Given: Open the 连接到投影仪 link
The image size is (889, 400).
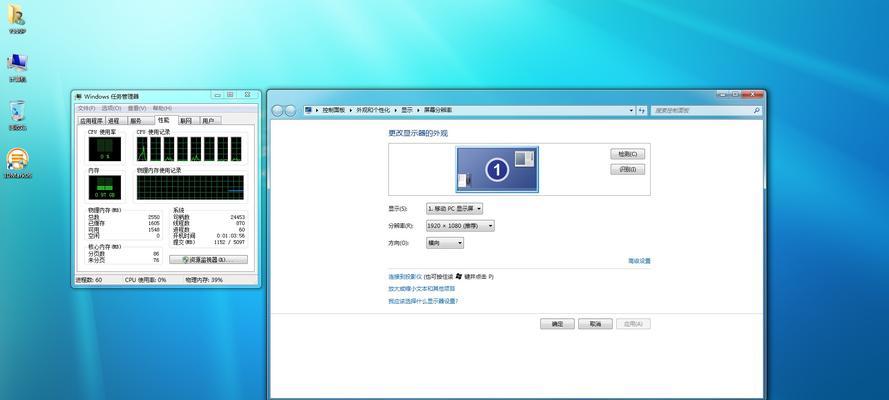Looking at the screenshot, I should click(x=405, y=276).
